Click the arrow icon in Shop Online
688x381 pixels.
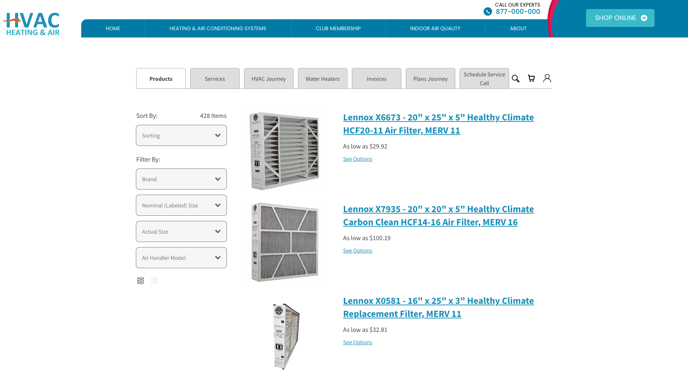tap(644, 18)
